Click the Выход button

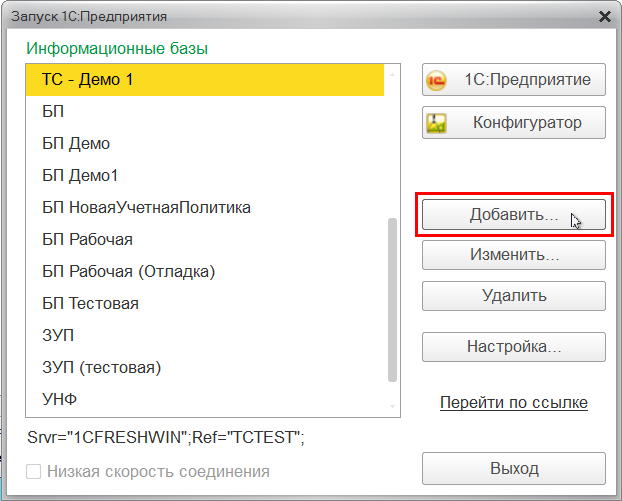[514, 468]
